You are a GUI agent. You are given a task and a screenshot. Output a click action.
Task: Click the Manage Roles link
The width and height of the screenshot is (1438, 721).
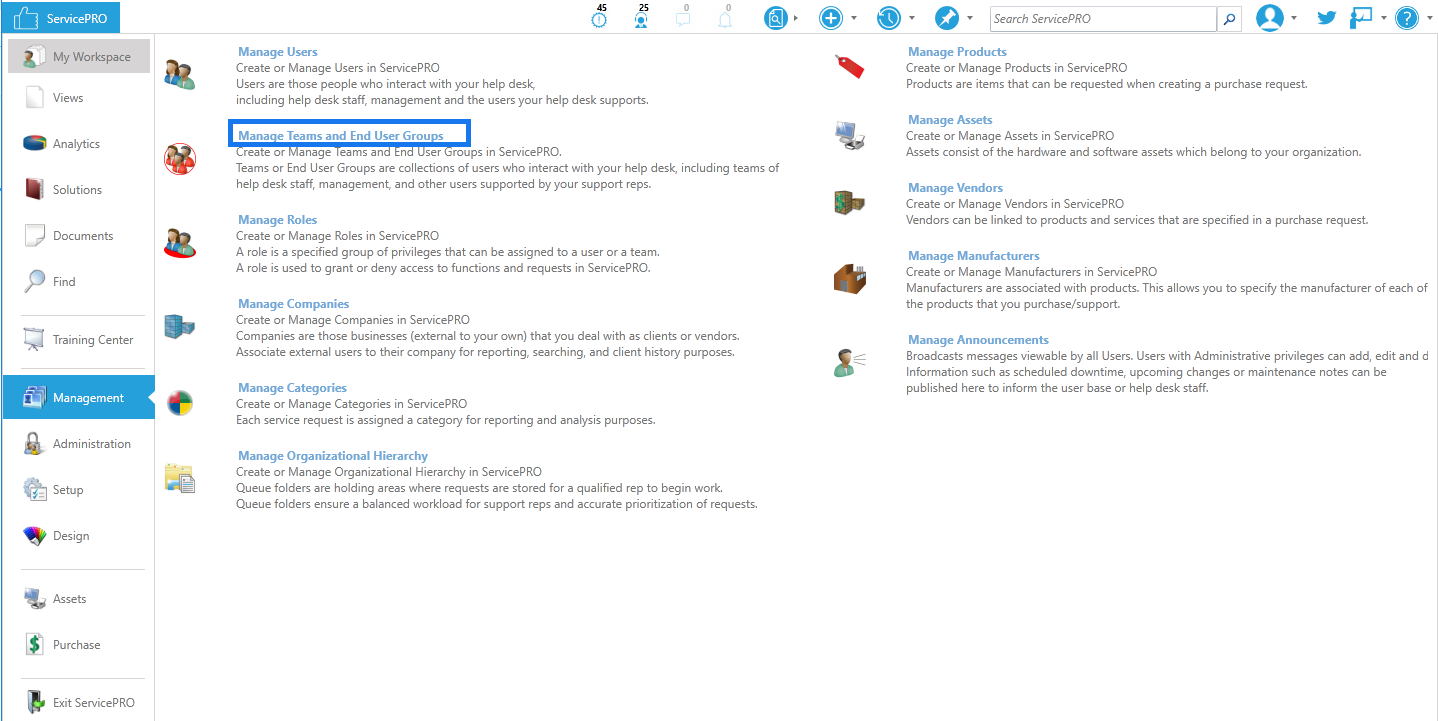[278, 220]
